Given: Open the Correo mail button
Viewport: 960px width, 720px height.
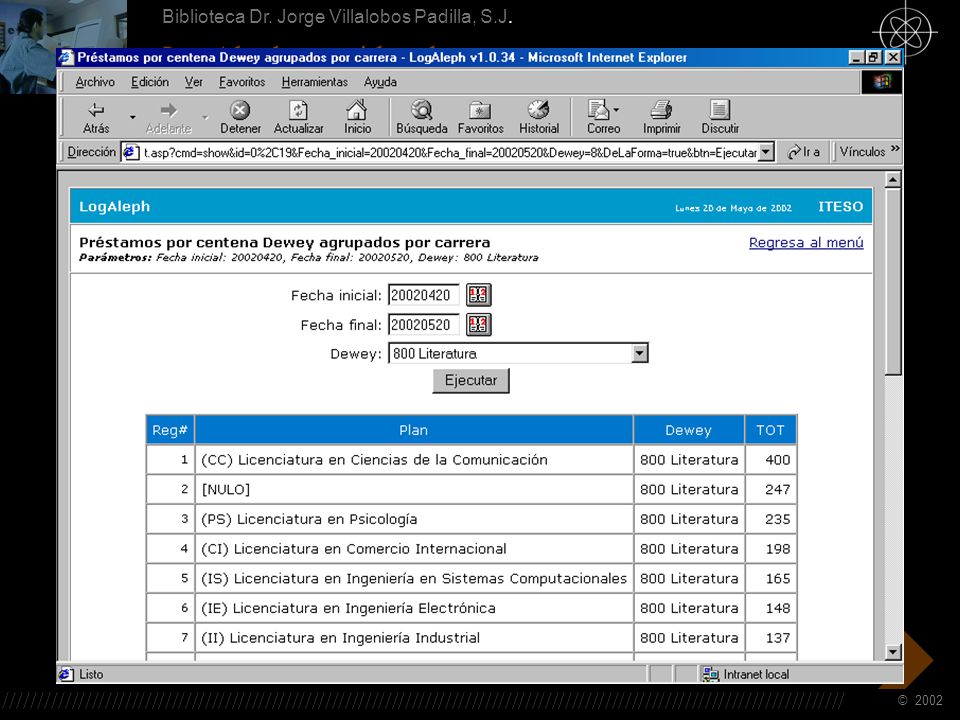Looking at the screenshot, I should coord(603,117).
